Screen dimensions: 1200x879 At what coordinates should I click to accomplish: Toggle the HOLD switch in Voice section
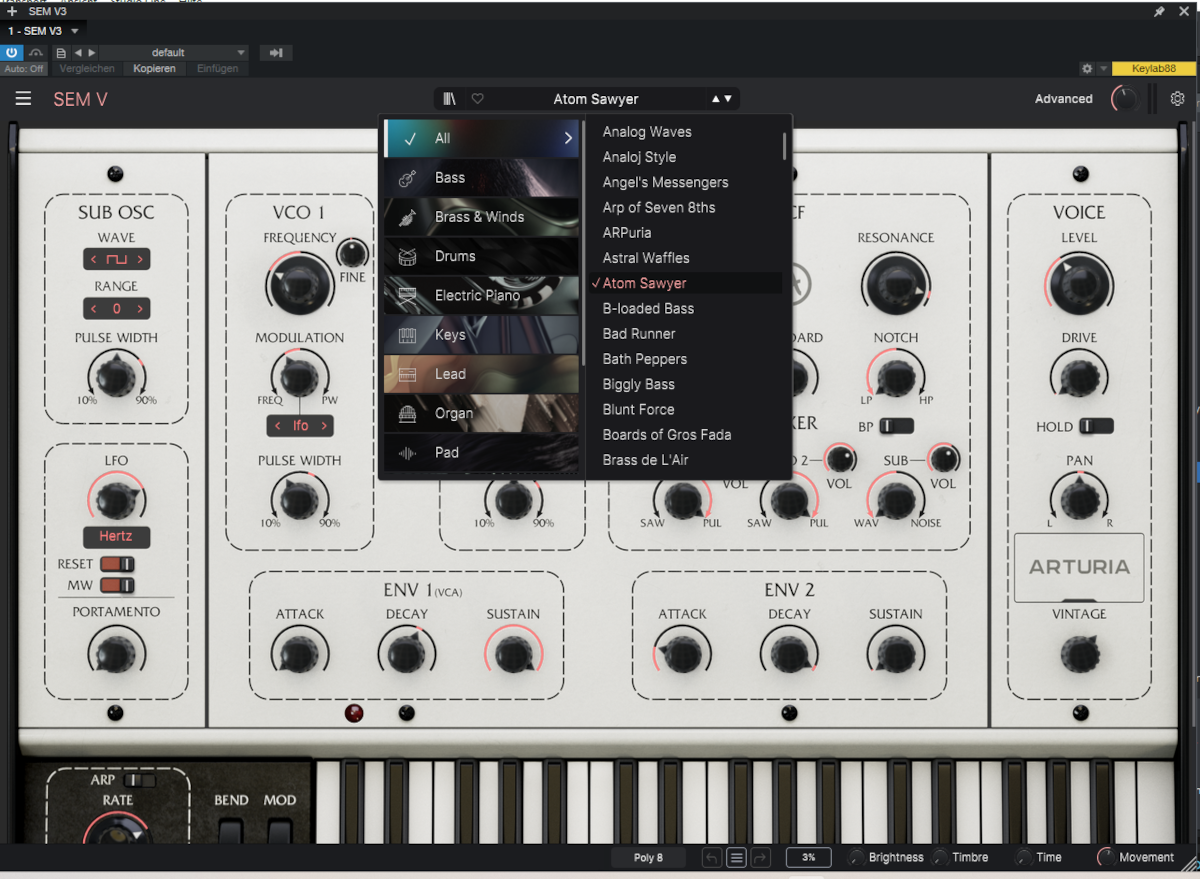[x=1095, y=427]
